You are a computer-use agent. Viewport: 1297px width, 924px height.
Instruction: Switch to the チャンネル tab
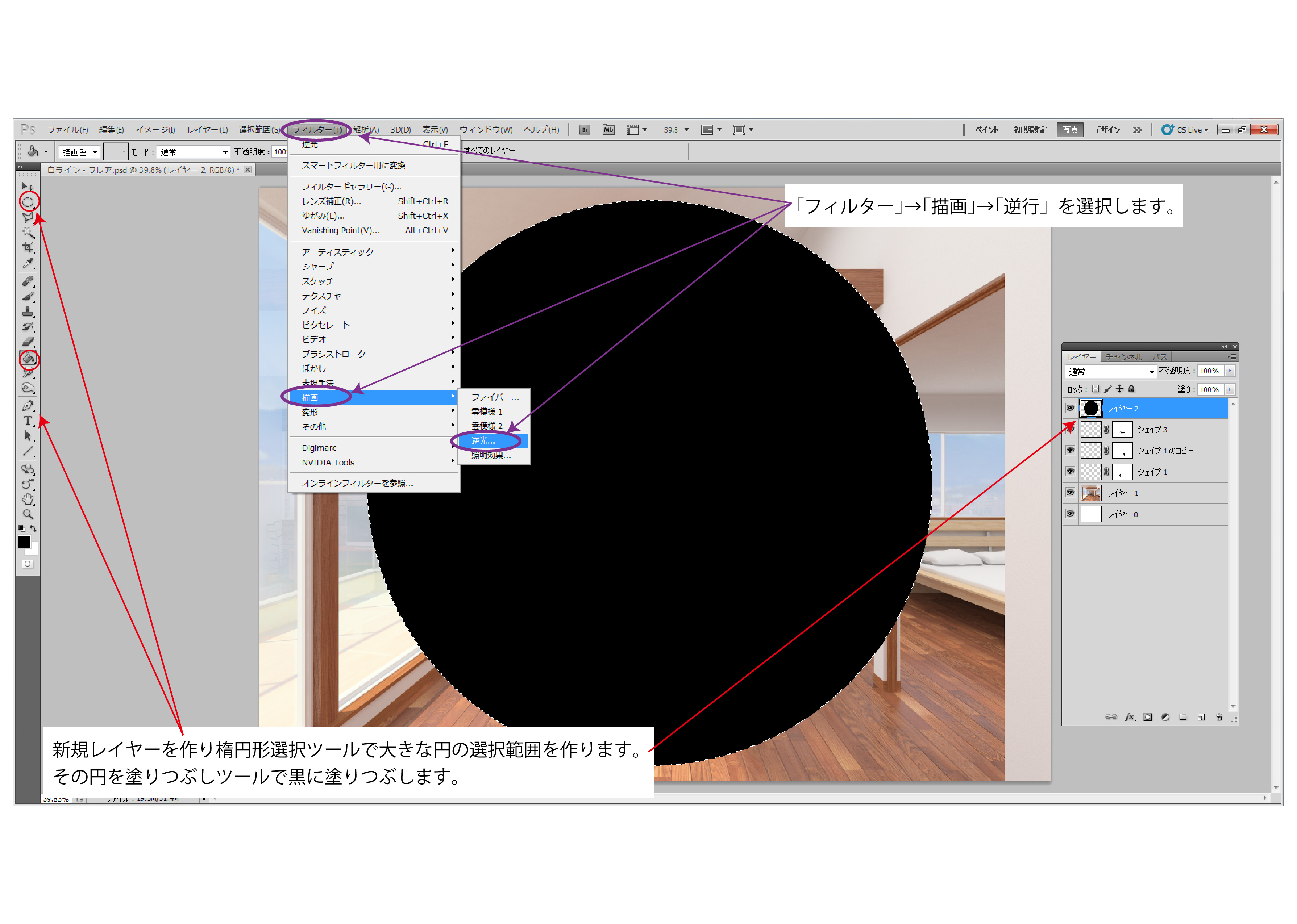[1124, 357]
